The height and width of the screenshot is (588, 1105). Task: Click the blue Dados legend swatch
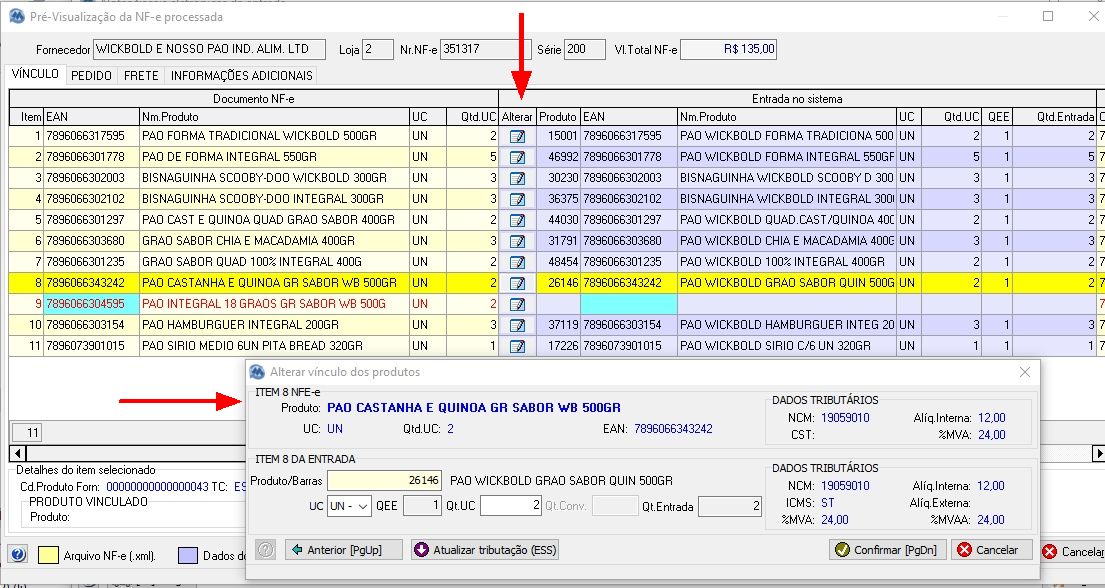tap(188, 555)
